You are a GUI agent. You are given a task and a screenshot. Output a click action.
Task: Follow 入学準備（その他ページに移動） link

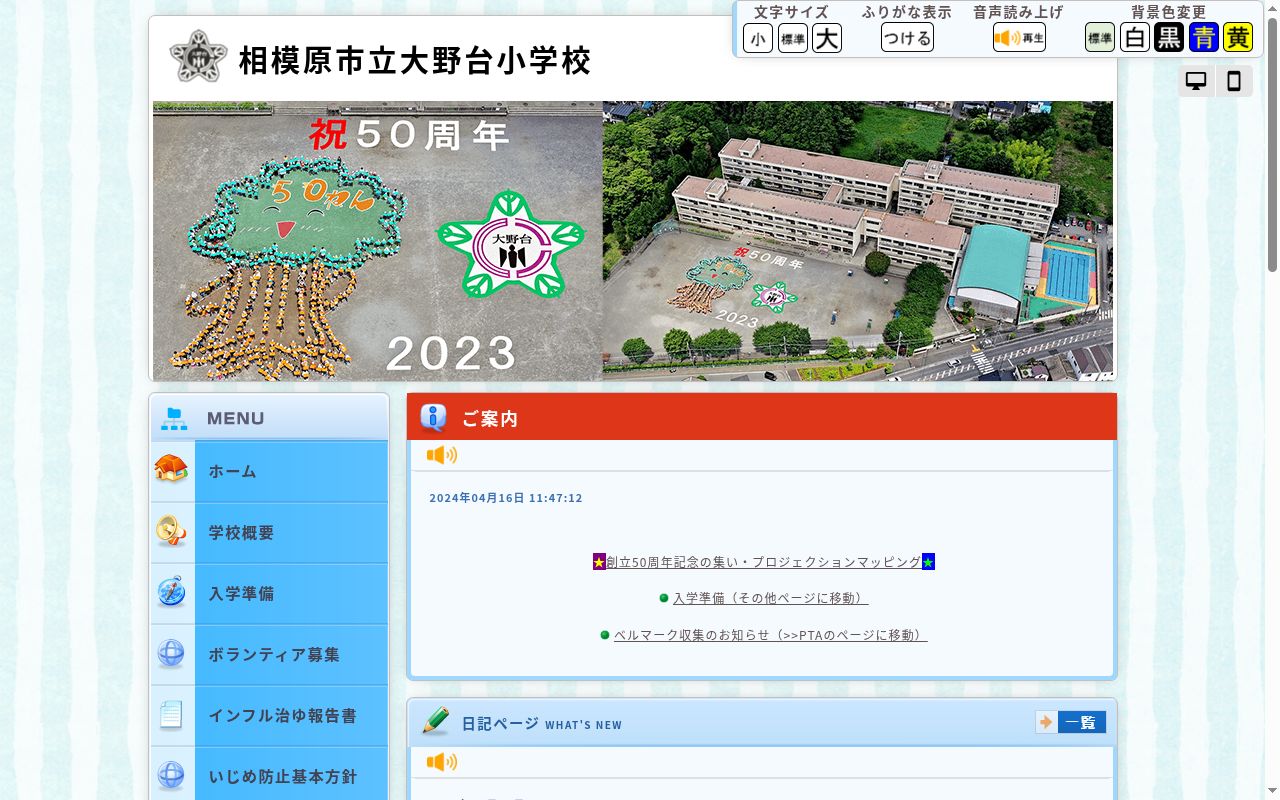(770, 598)
